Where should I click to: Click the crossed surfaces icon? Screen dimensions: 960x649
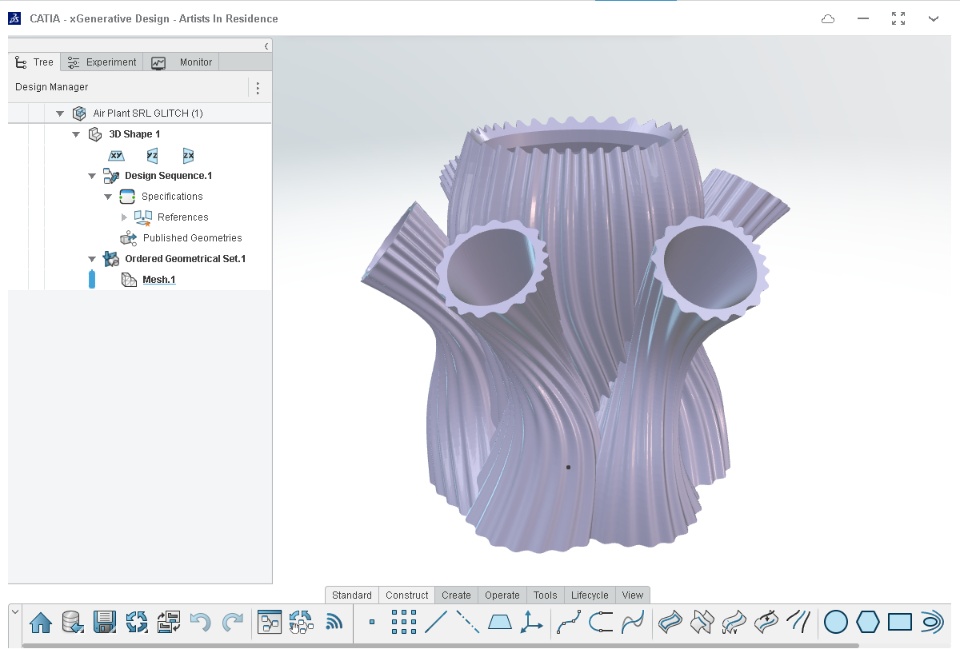tap(702, 622)
